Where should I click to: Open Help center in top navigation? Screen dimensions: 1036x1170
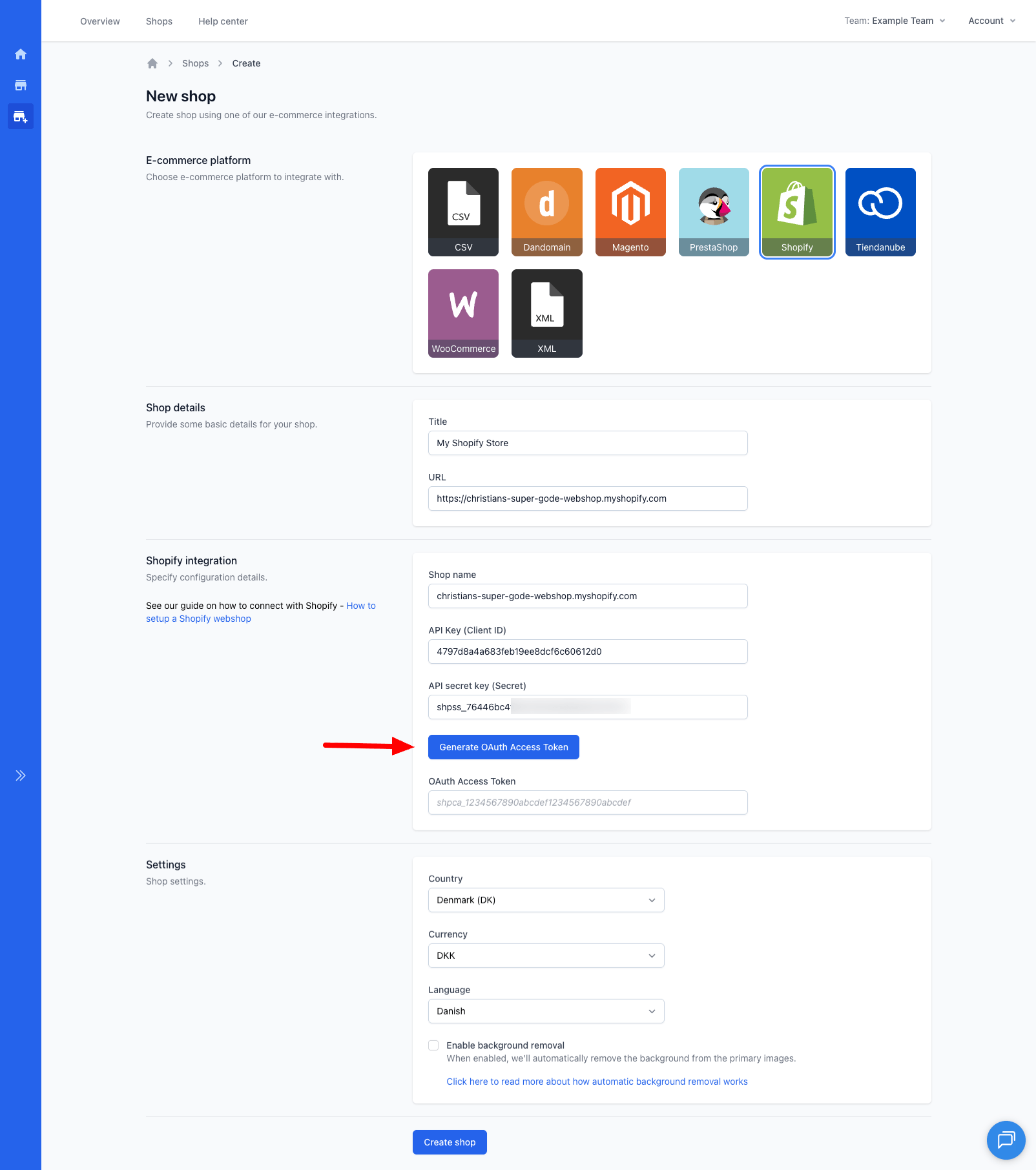(223, 21)
